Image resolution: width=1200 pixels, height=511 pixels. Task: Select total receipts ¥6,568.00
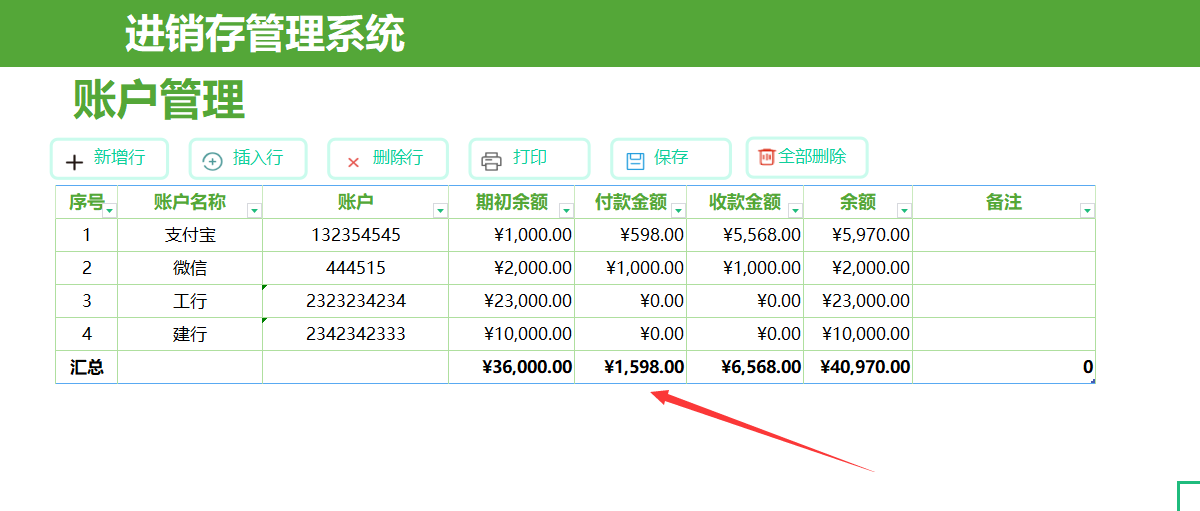[745, 367]
